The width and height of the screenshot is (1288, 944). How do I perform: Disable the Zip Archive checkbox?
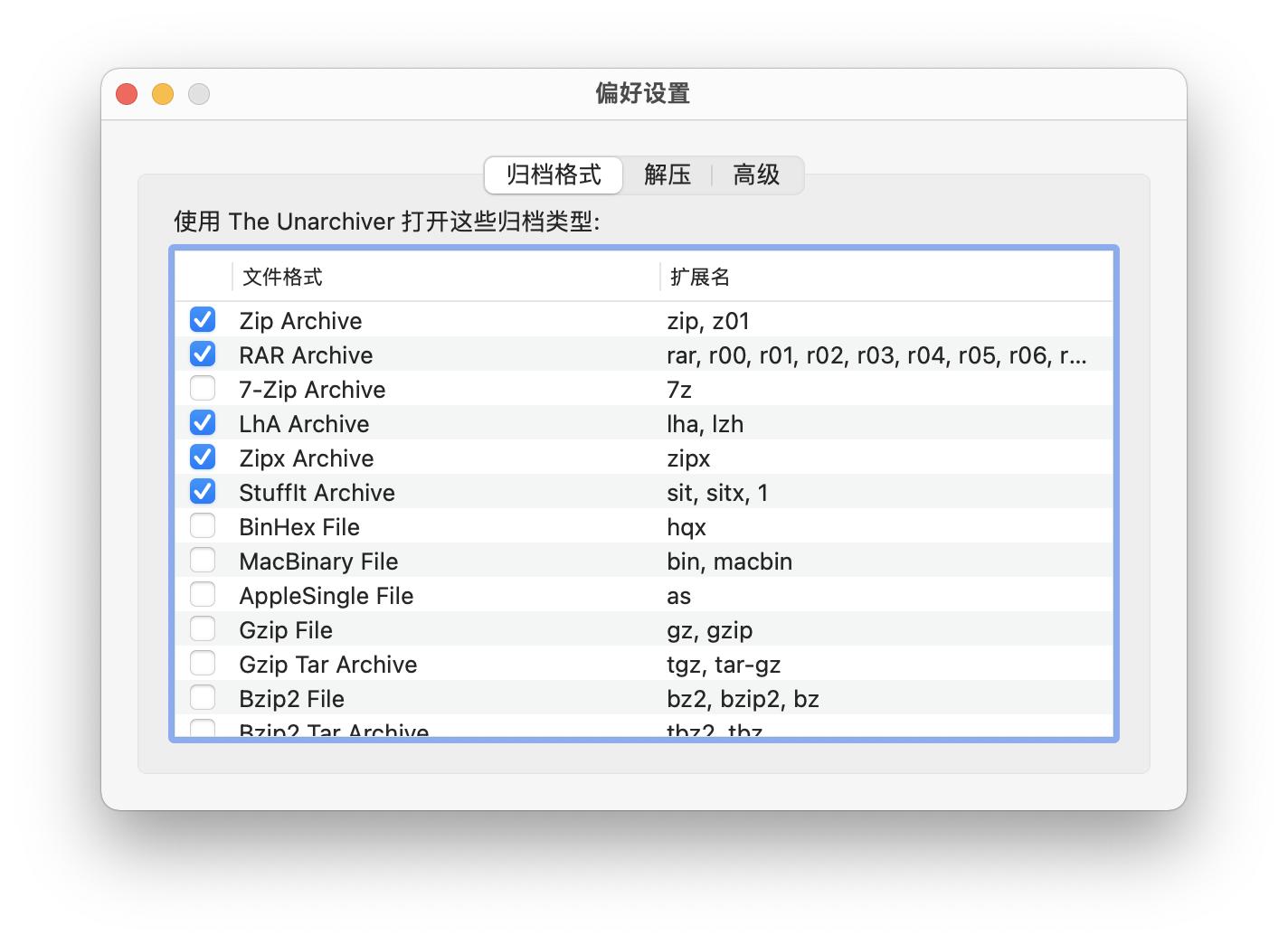click(203, 319)
